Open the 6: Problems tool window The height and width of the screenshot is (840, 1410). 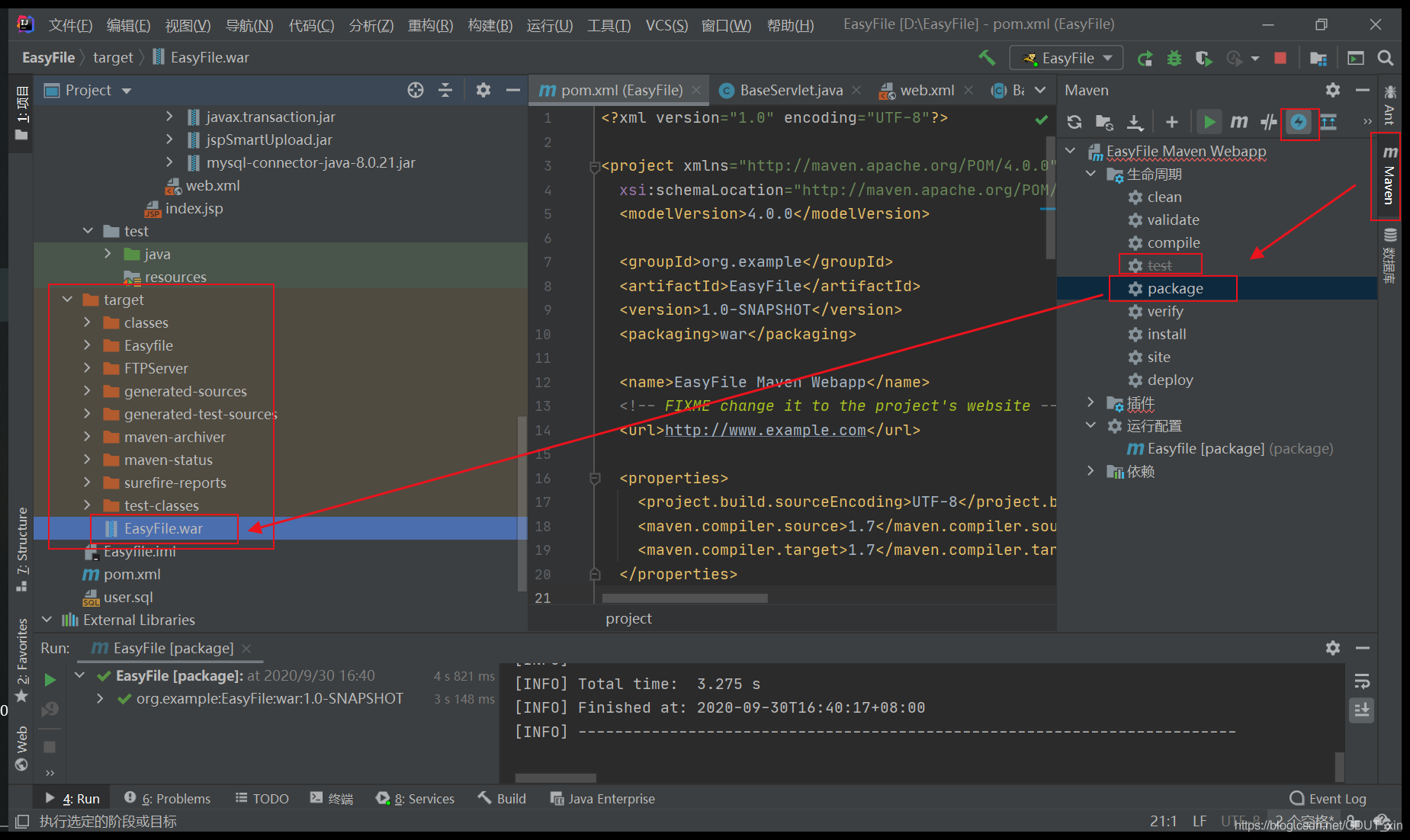coord(167,798)
